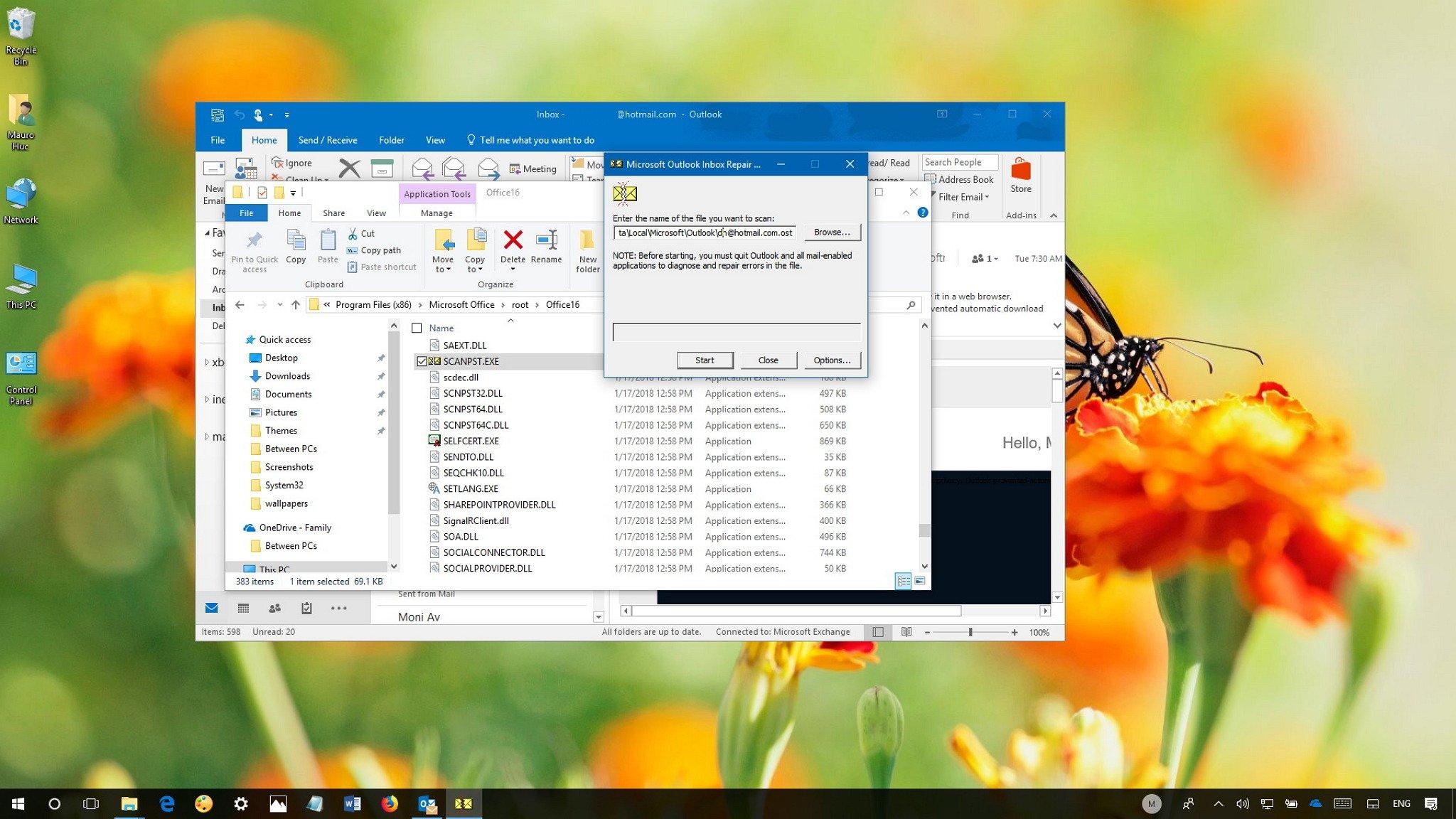Switch to the Calendar icon in Outlook
The image size is (1456, 819).
[x=243, y=608]
